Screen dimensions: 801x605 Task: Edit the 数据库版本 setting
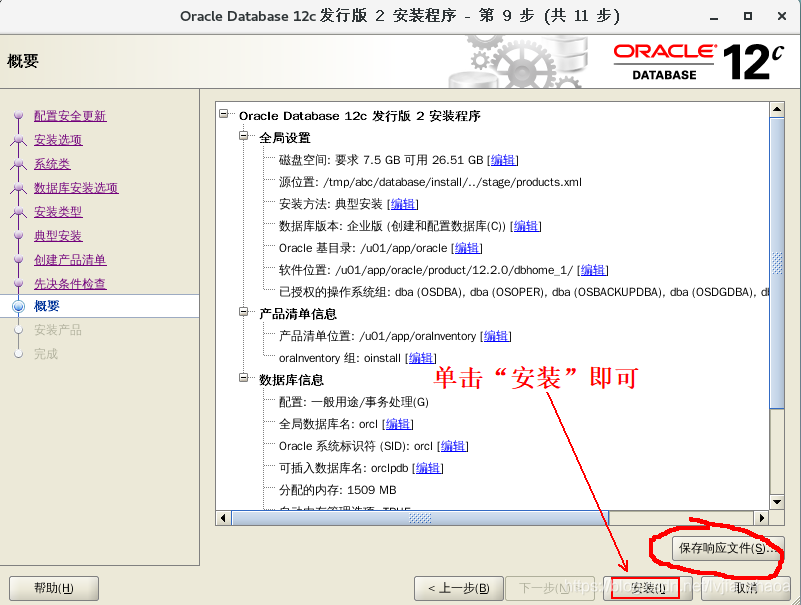coord(526,226)
